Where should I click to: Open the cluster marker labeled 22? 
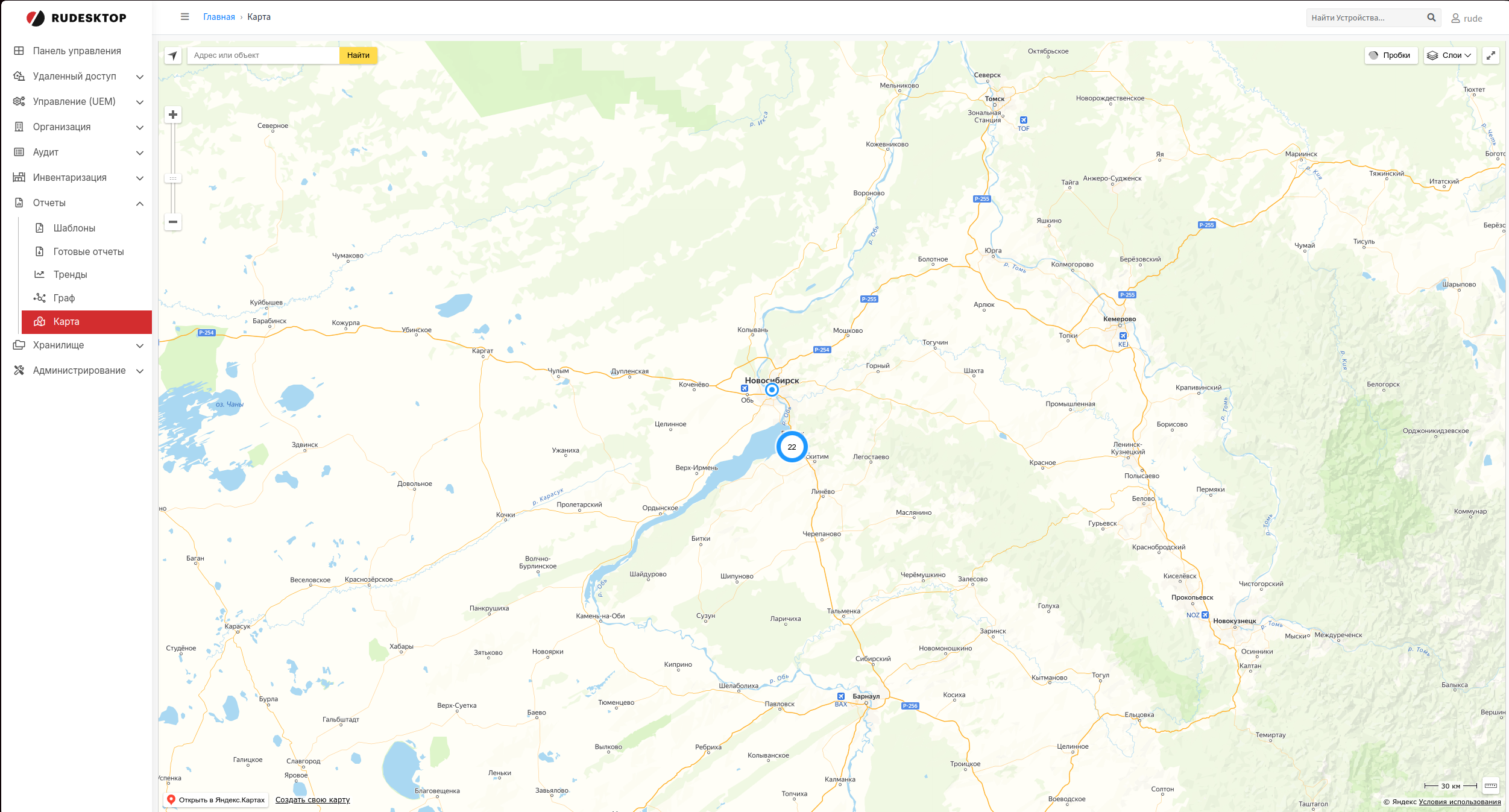tap(792, 447)
